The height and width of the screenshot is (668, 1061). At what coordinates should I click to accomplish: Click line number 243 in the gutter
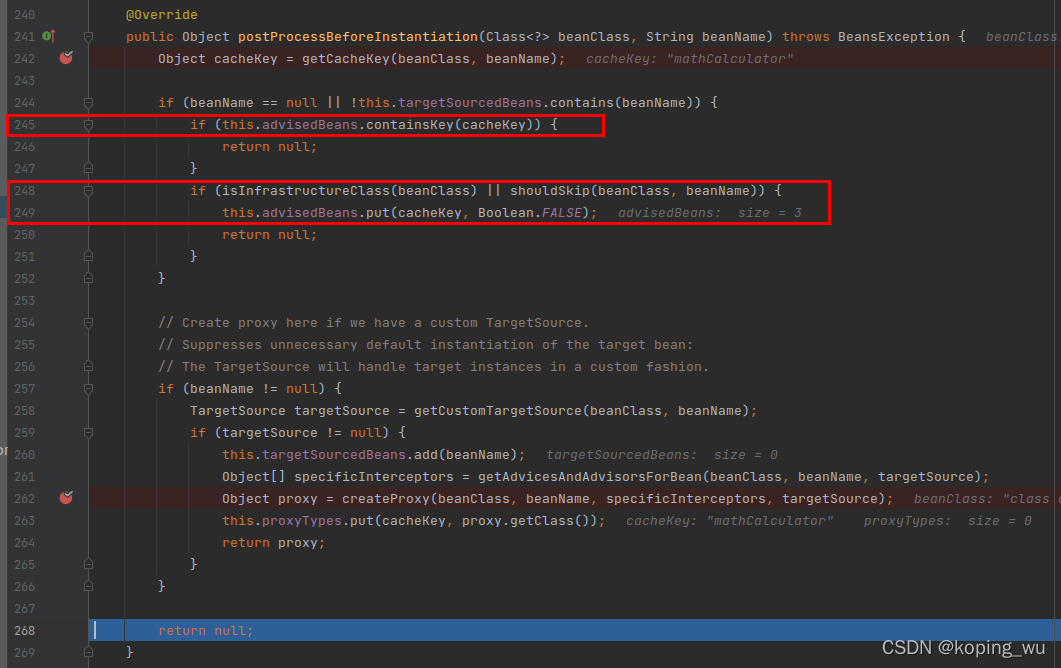coord(24,81)
